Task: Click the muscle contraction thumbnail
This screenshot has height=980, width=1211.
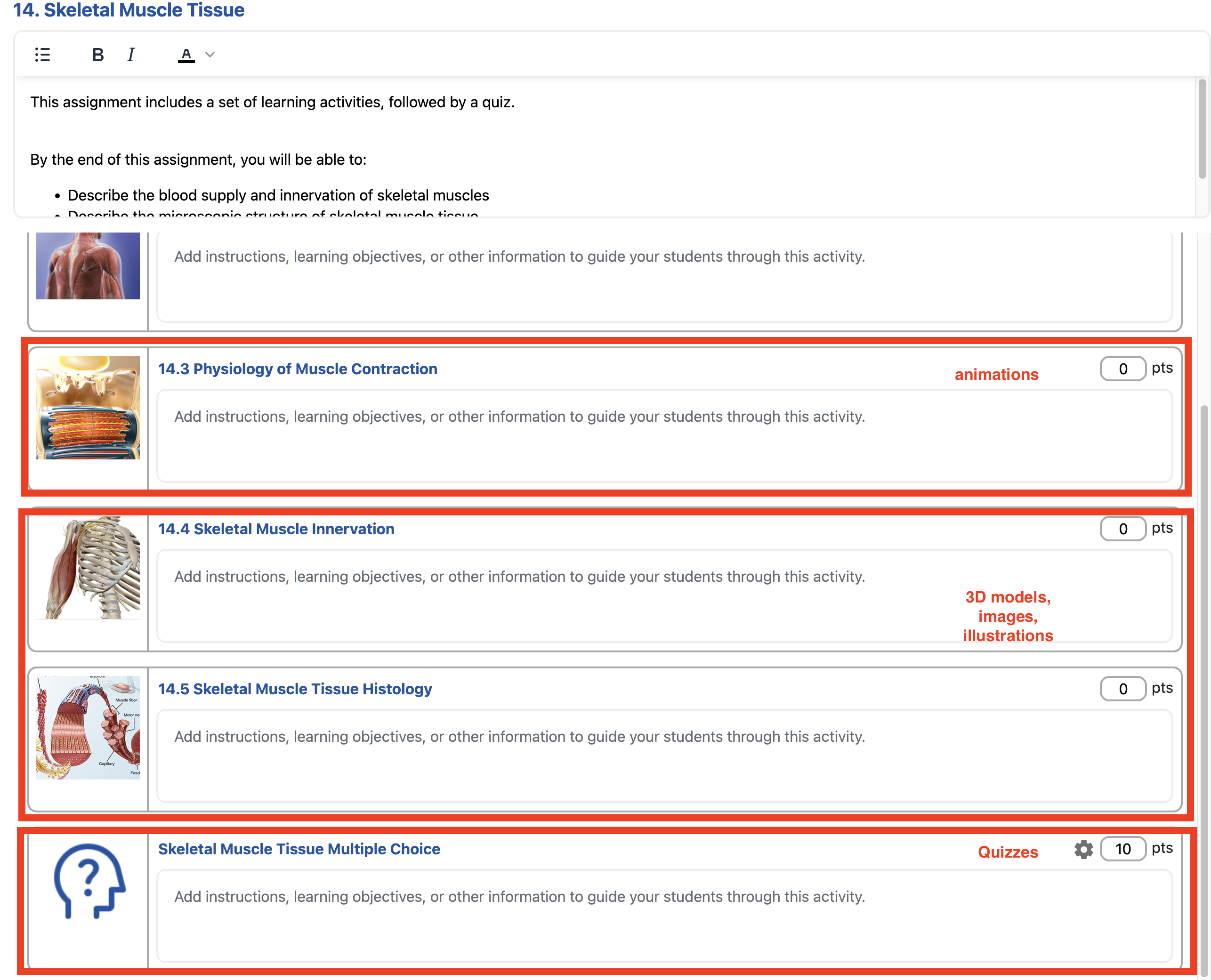Action: click(88, 407)
